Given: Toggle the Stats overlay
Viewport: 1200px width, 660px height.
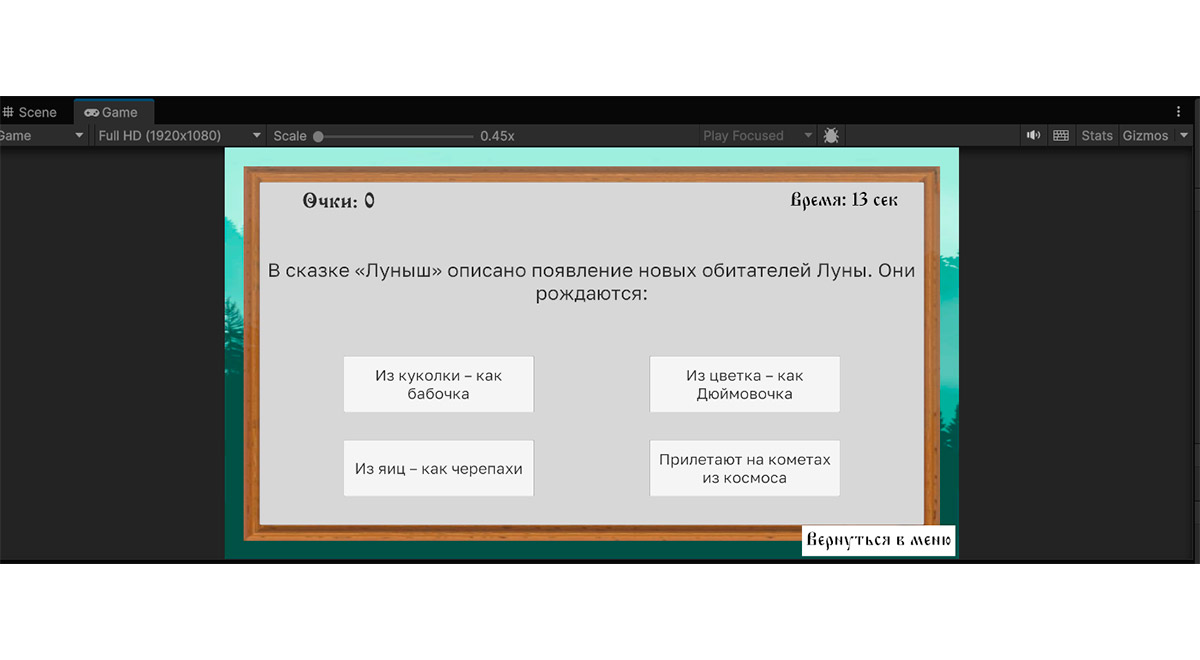Looking at the screenshot, I should (1097, 136).
